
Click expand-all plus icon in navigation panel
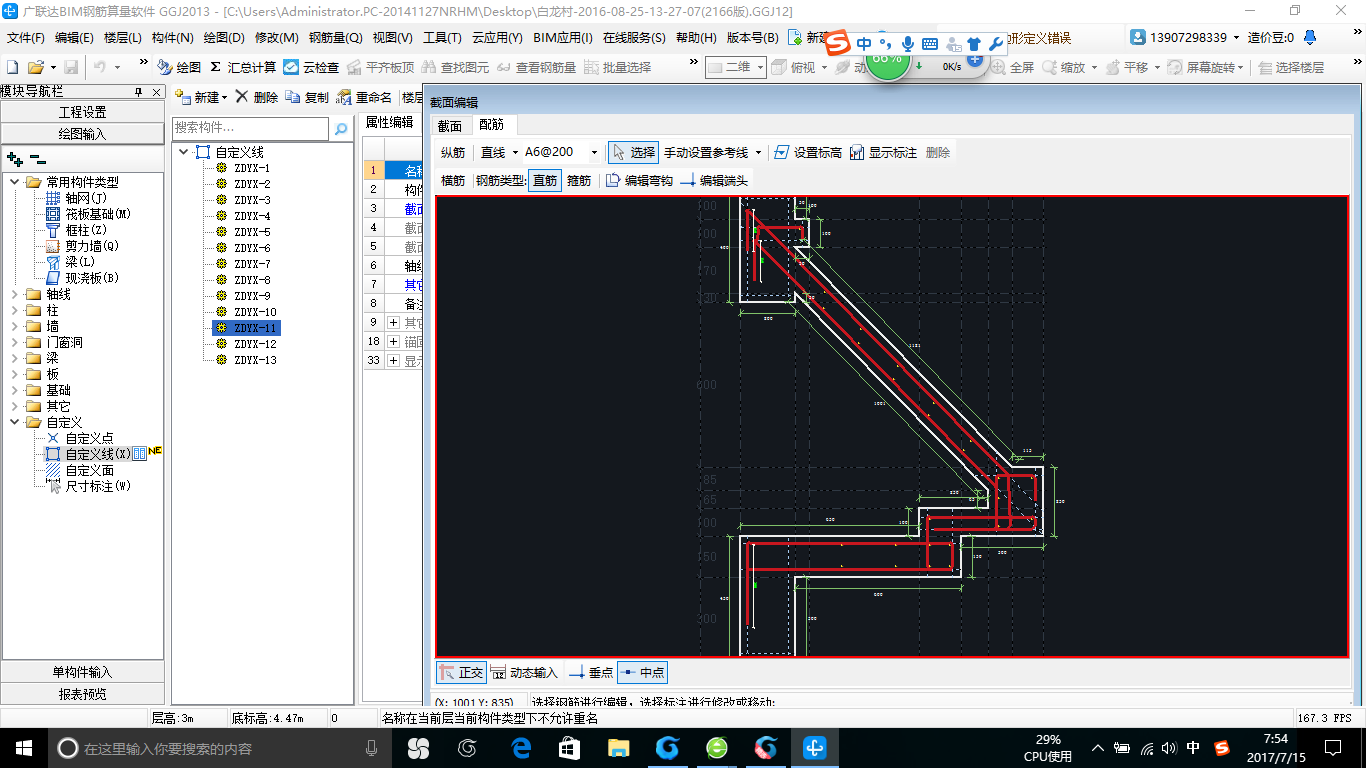(x=15, y=158)
